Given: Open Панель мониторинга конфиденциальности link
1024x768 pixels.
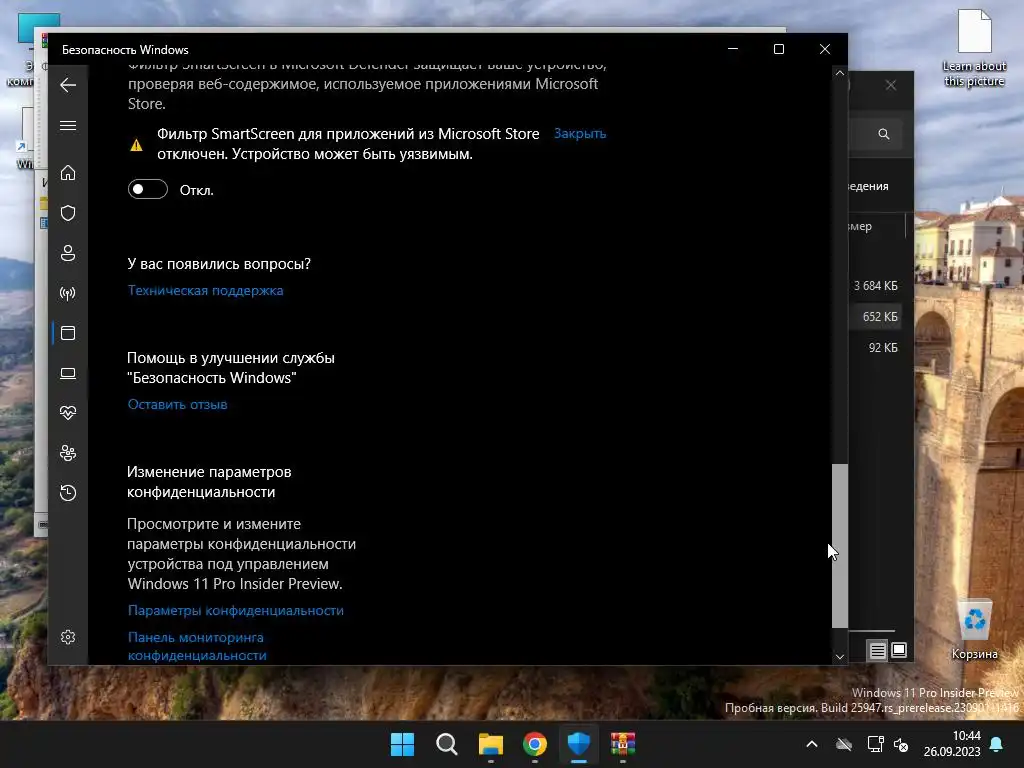Looking at the screenshot, I should [197, 646].
